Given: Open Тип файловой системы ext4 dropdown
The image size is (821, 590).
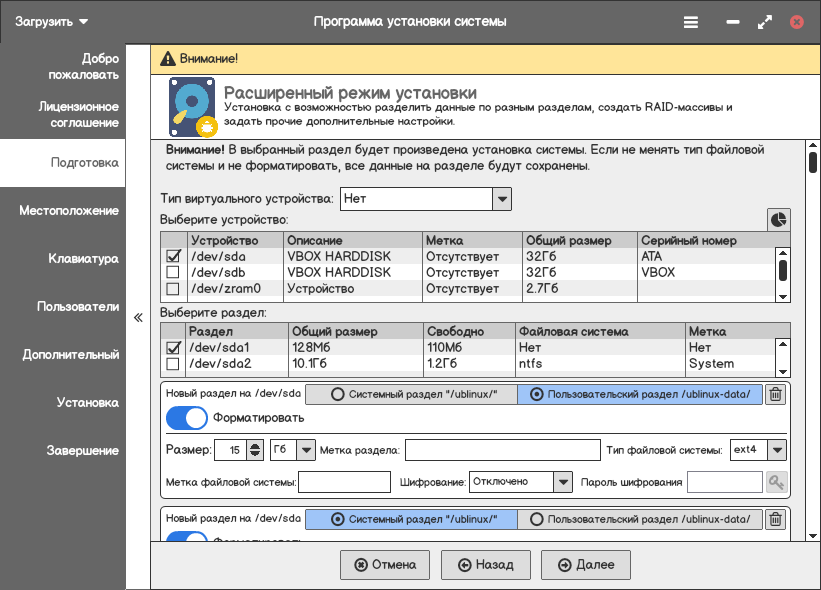Looking at the screenshot, I should [777, 450].
